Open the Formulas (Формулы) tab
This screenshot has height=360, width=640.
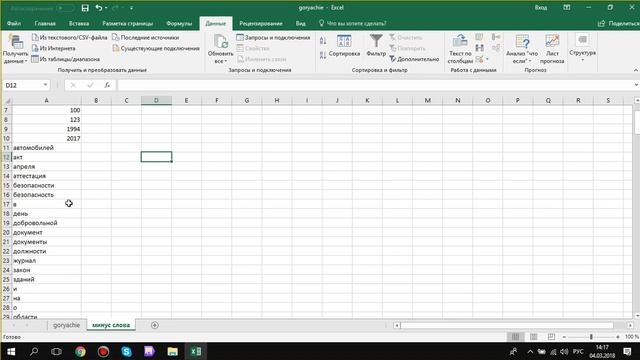(179, 24)
